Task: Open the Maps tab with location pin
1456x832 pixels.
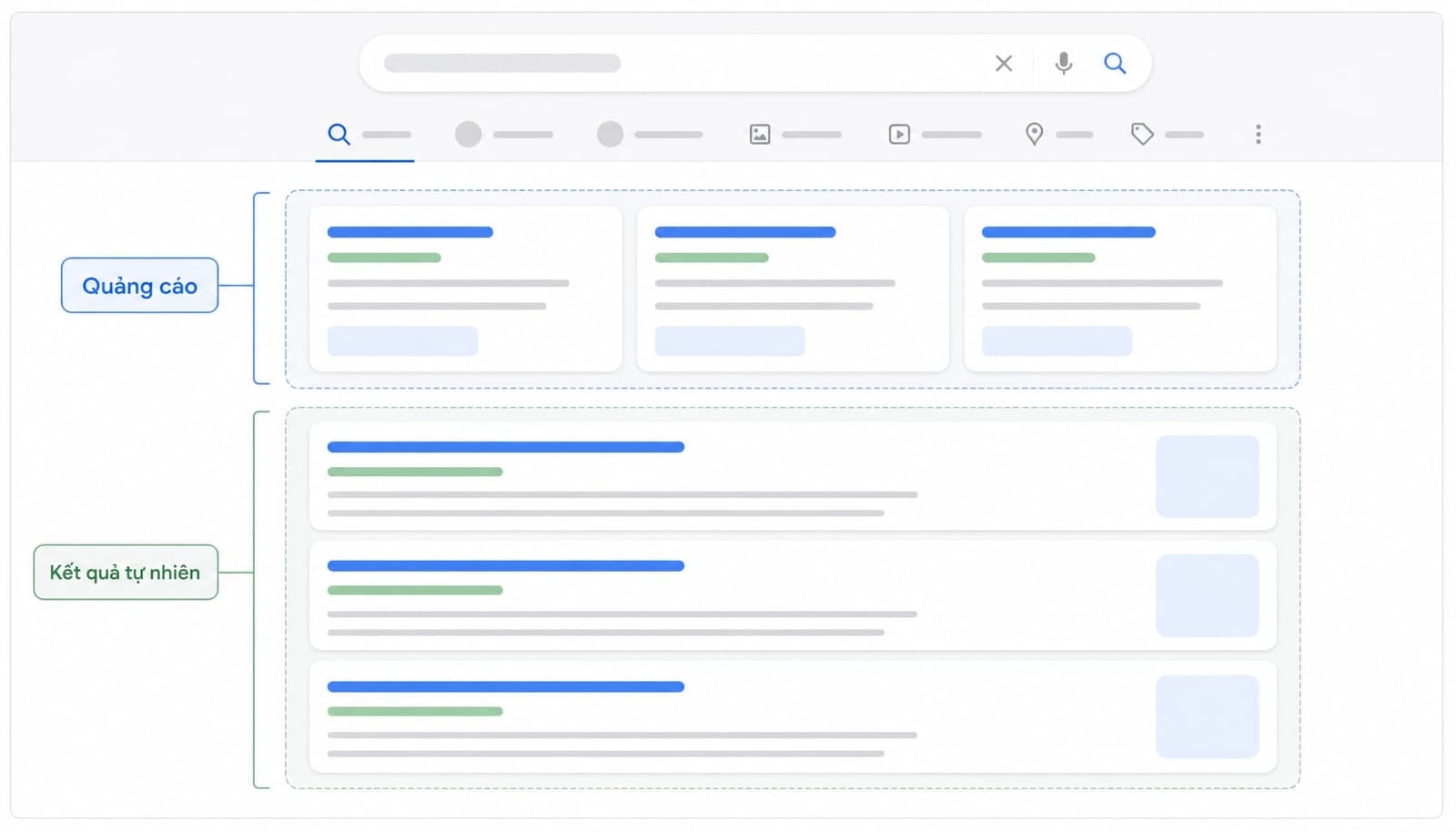Action: 1058,135
